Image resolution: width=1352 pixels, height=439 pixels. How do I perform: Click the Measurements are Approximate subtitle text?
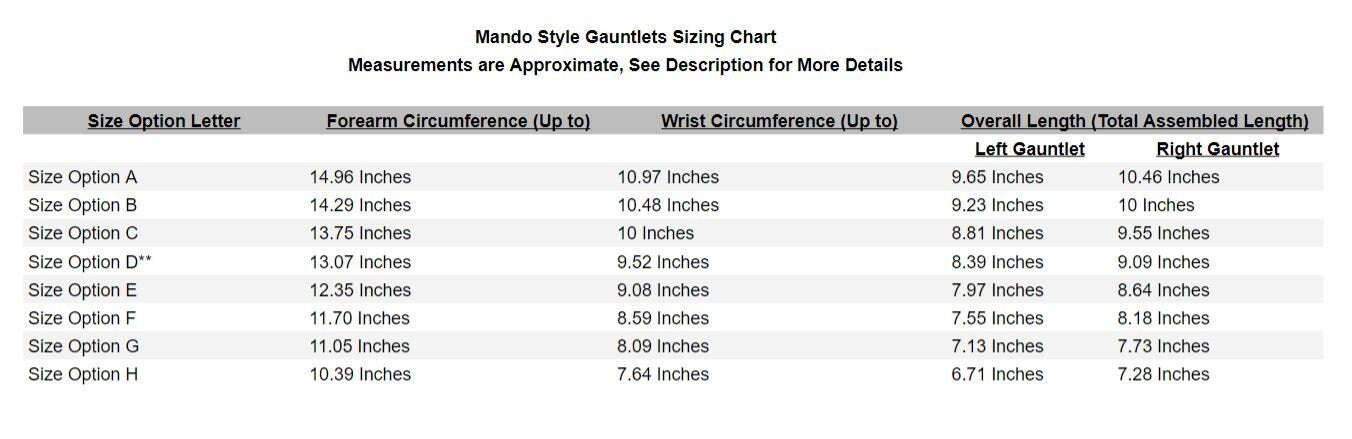click(x=625, y=65)
